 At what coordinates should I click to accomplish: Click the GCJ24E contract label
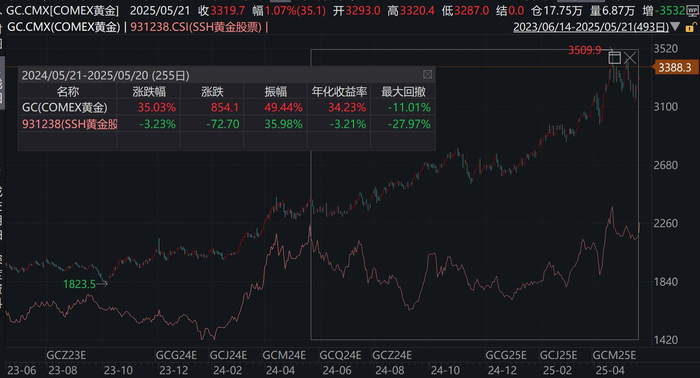[228, 355]
